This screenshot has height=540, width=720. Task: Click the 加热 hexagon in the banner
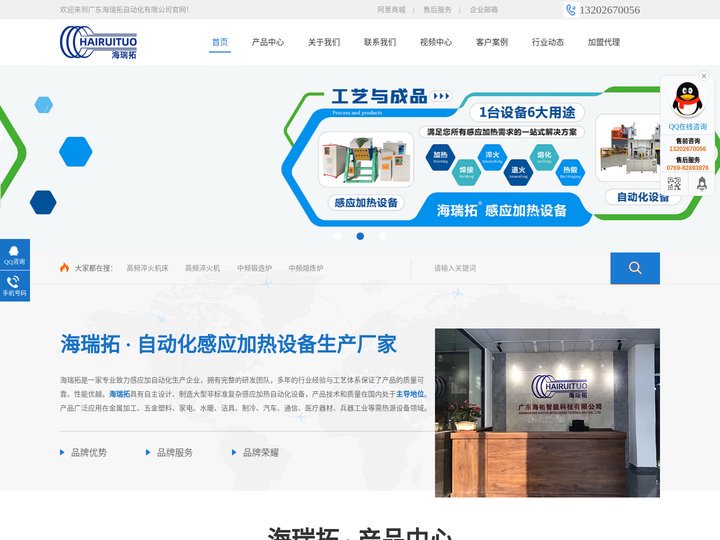(440, 157)
